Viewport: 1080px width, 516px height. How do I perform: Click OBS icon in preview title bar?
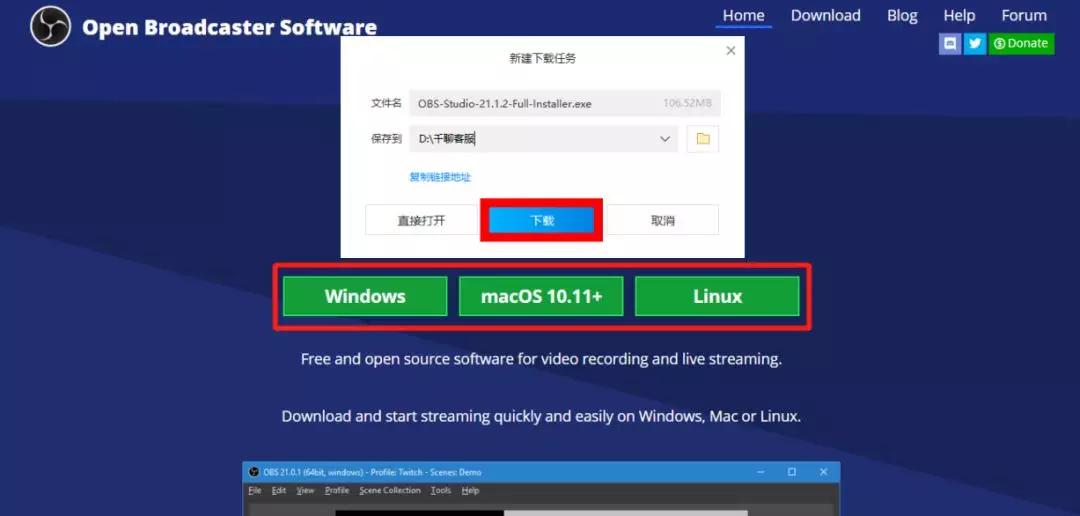point(254,473)
